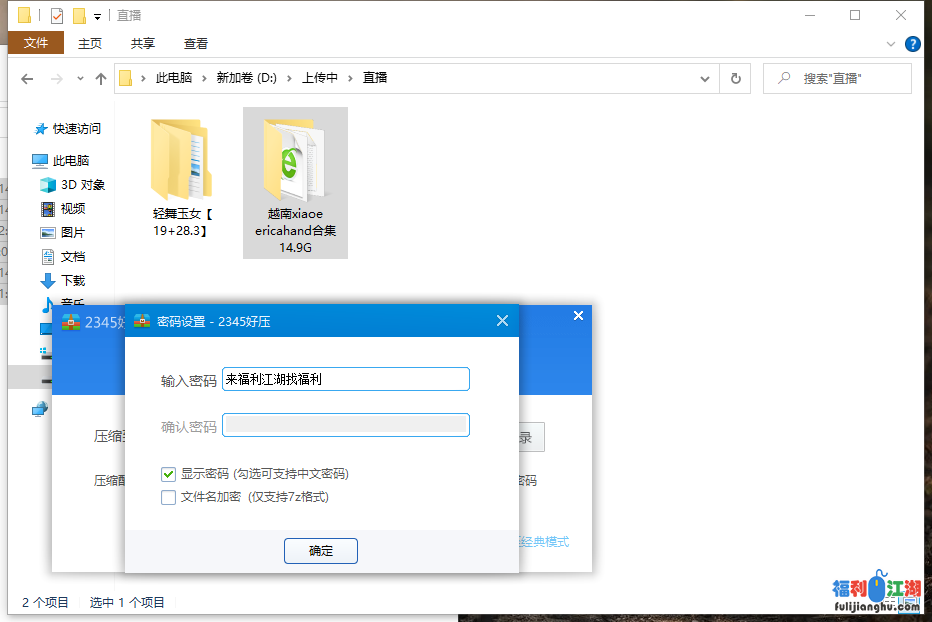Uncheck the 显示密码 checkbox
932x622 pixels.
pos(169,474)
